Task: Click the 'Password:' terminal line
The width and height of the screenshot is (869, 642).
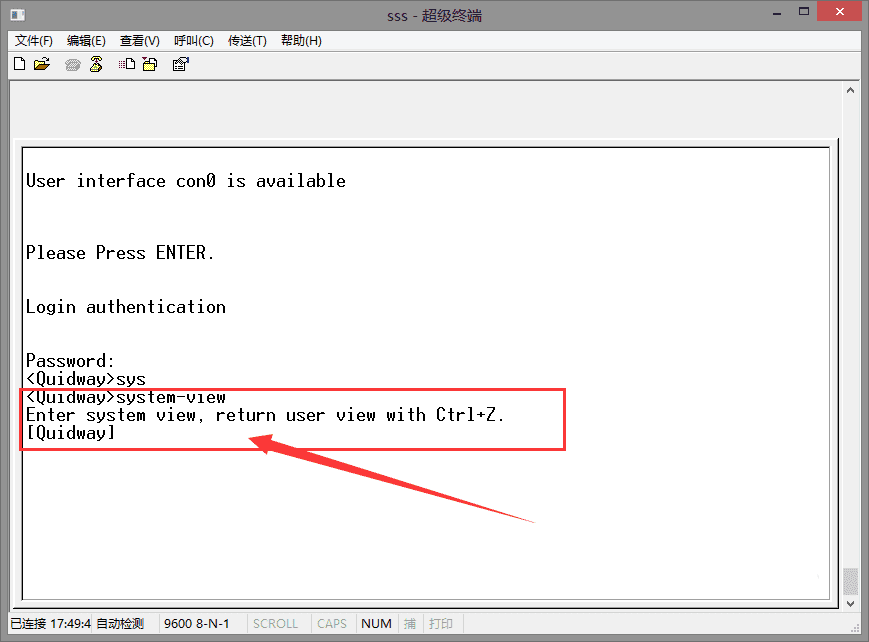Action: tap(70, 361)
